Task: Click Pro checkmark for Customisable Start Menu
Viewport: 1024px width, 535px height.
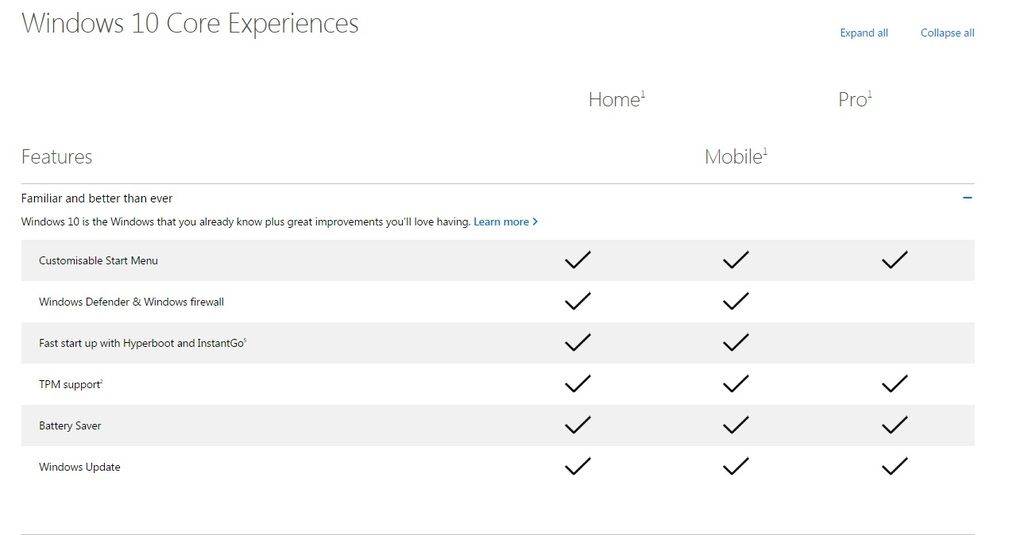Action: point(894,259)
